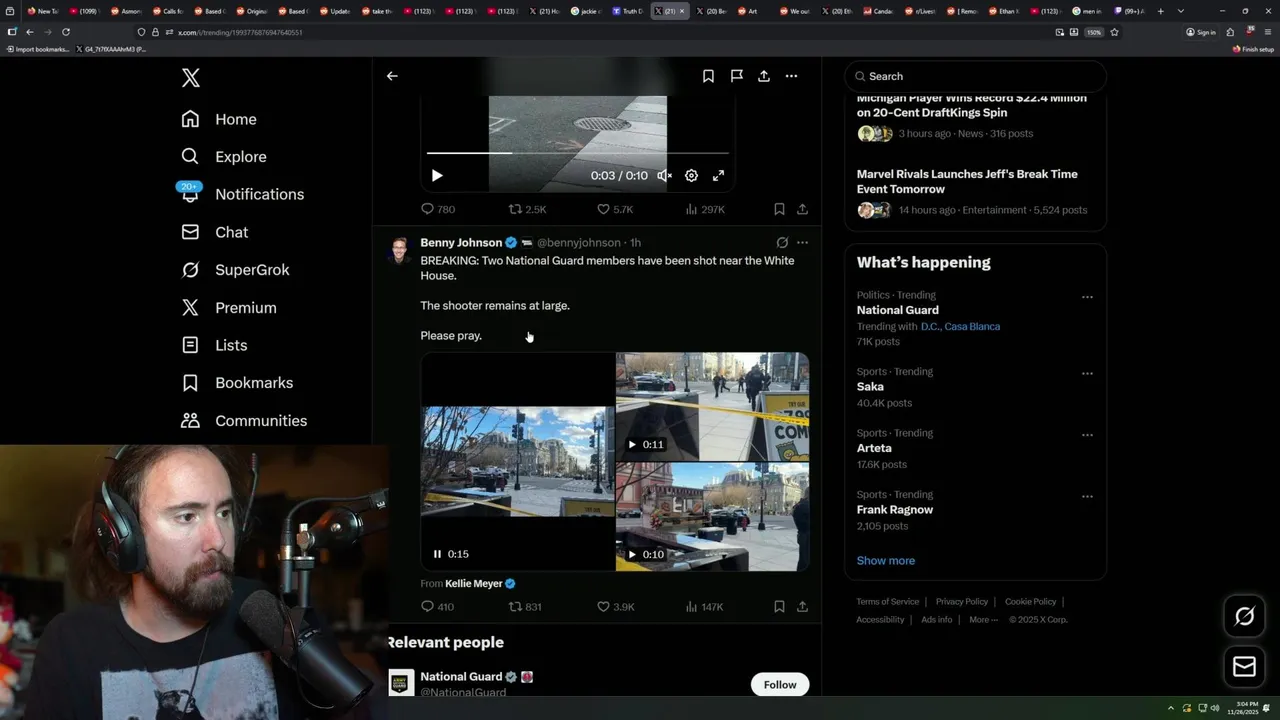Click the X logo in sidebar
The height and width of the screenshot is (720, 1280).
(x=191, y=78)
